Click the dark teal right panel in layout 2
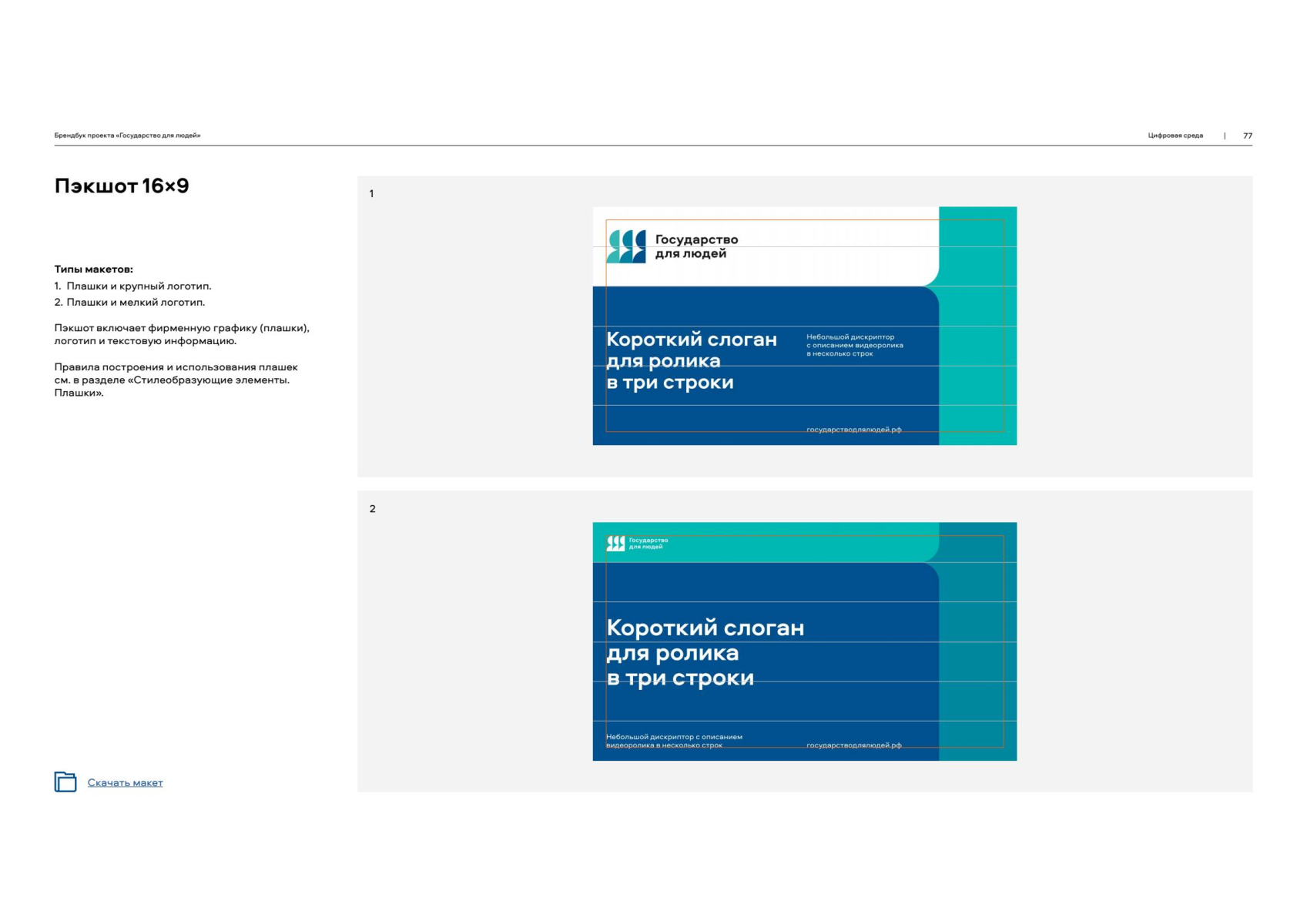1307x924 pixels. pyautogui.click(x=978, y=662)
